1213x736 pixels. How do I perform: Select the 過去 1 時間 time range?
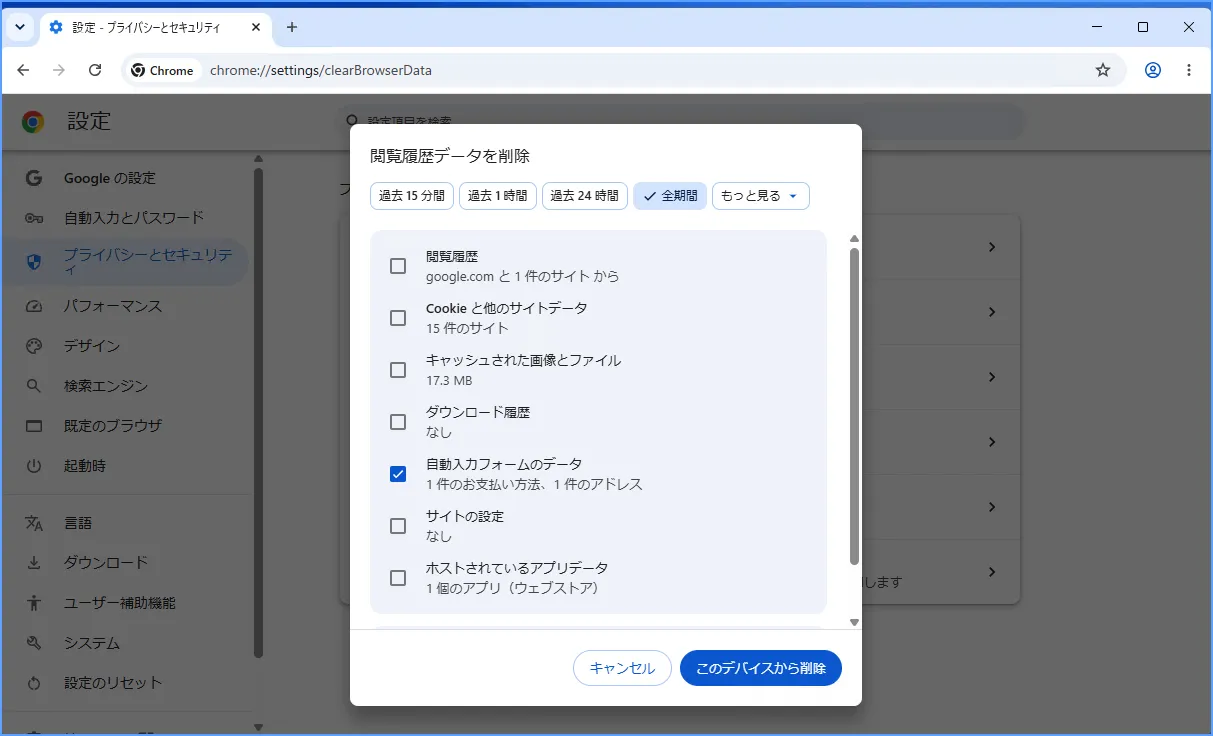498,196
